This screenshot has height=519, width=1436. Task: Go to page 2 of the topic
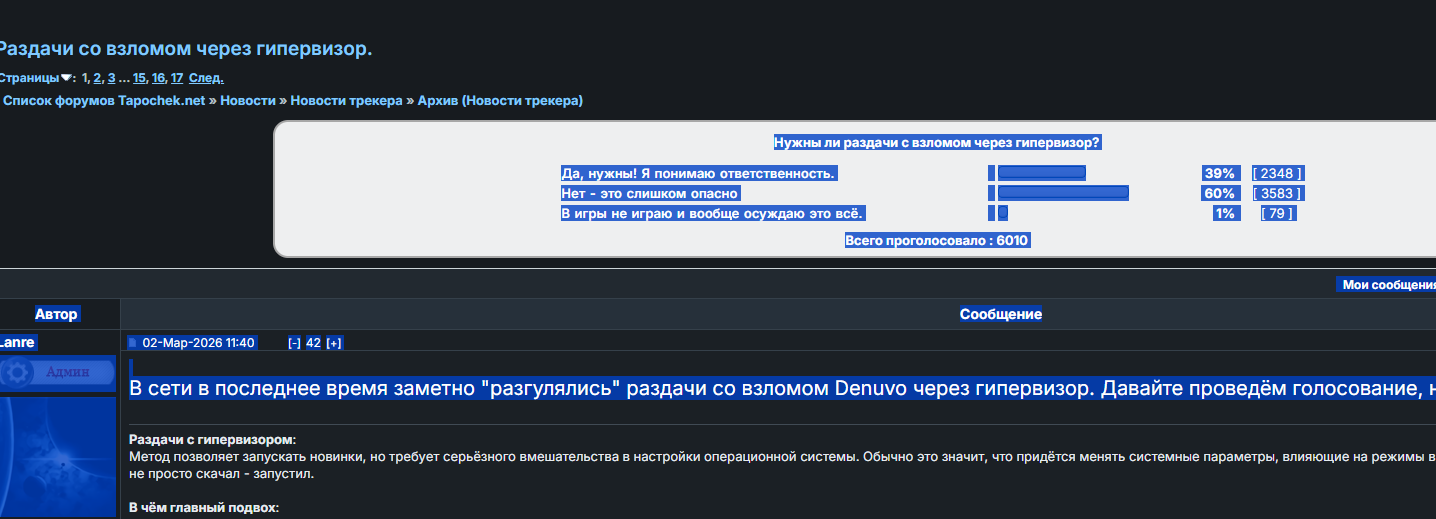click(97, 78)
